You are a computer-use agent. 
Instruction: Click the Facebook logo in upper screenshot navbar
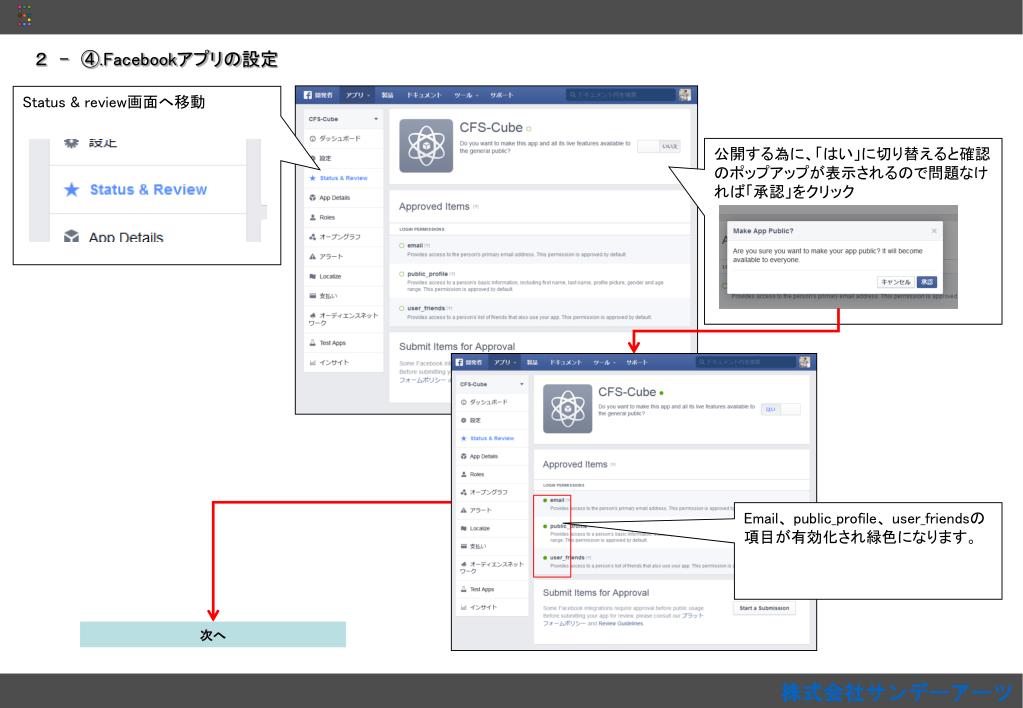point(308,95)
